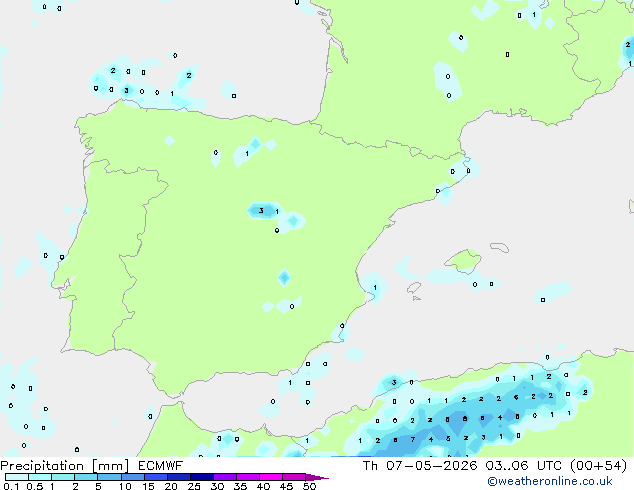This screenshot has width=634, height=490.
Task: Click the '3' value in central Spain
Action: coord(261,211)
